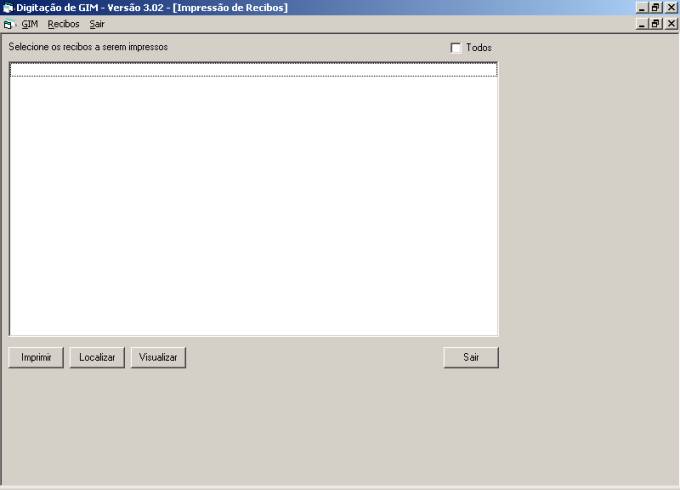Minimize the Impressão de Recibos child window

point(642,24)
